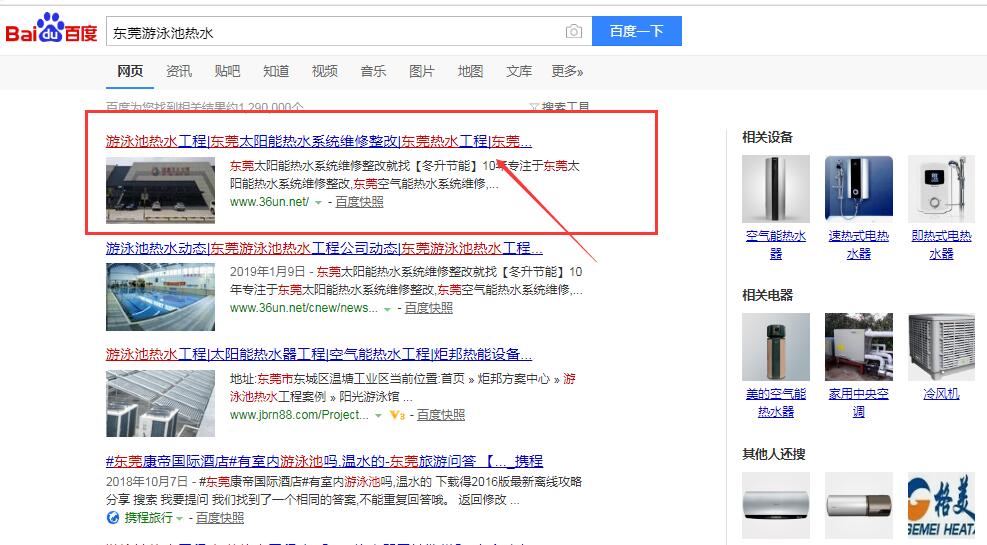Click the Baidu logo
This screenshot has width=987, height=545.
coord(51,31)
